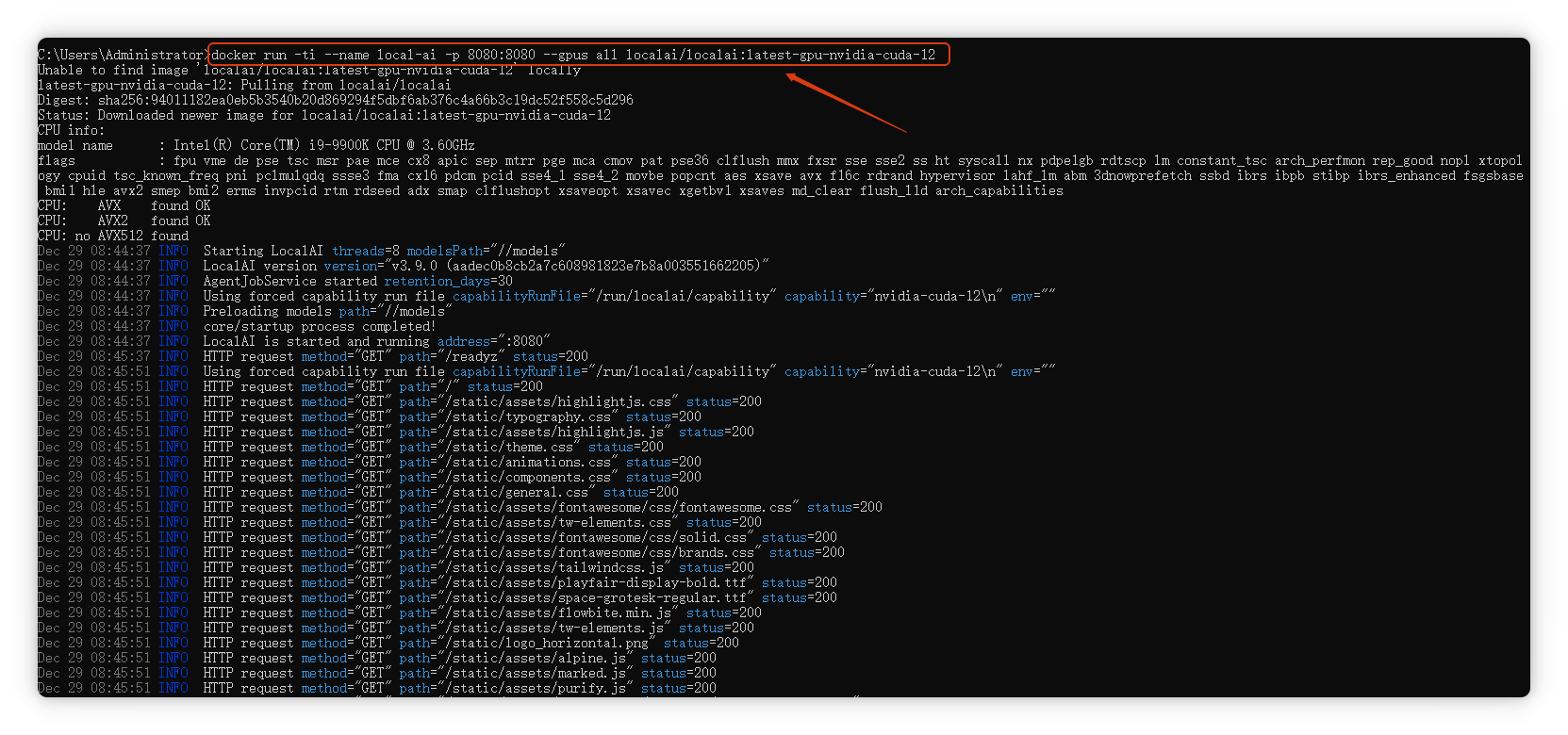Screen dimensions: 1568x735
Task: Click the general.css request line
Action: point(358,492)
